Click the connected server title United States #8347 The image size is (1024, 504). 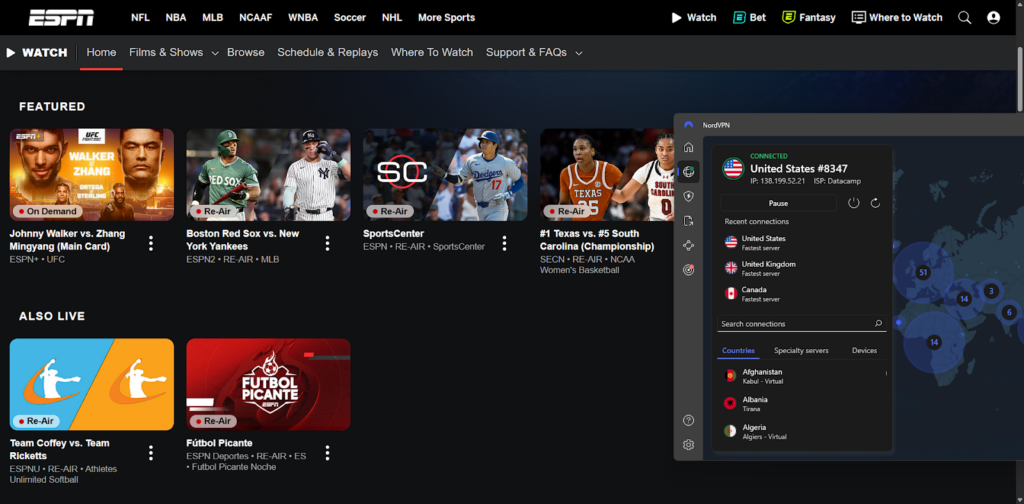tap(799, 168)
